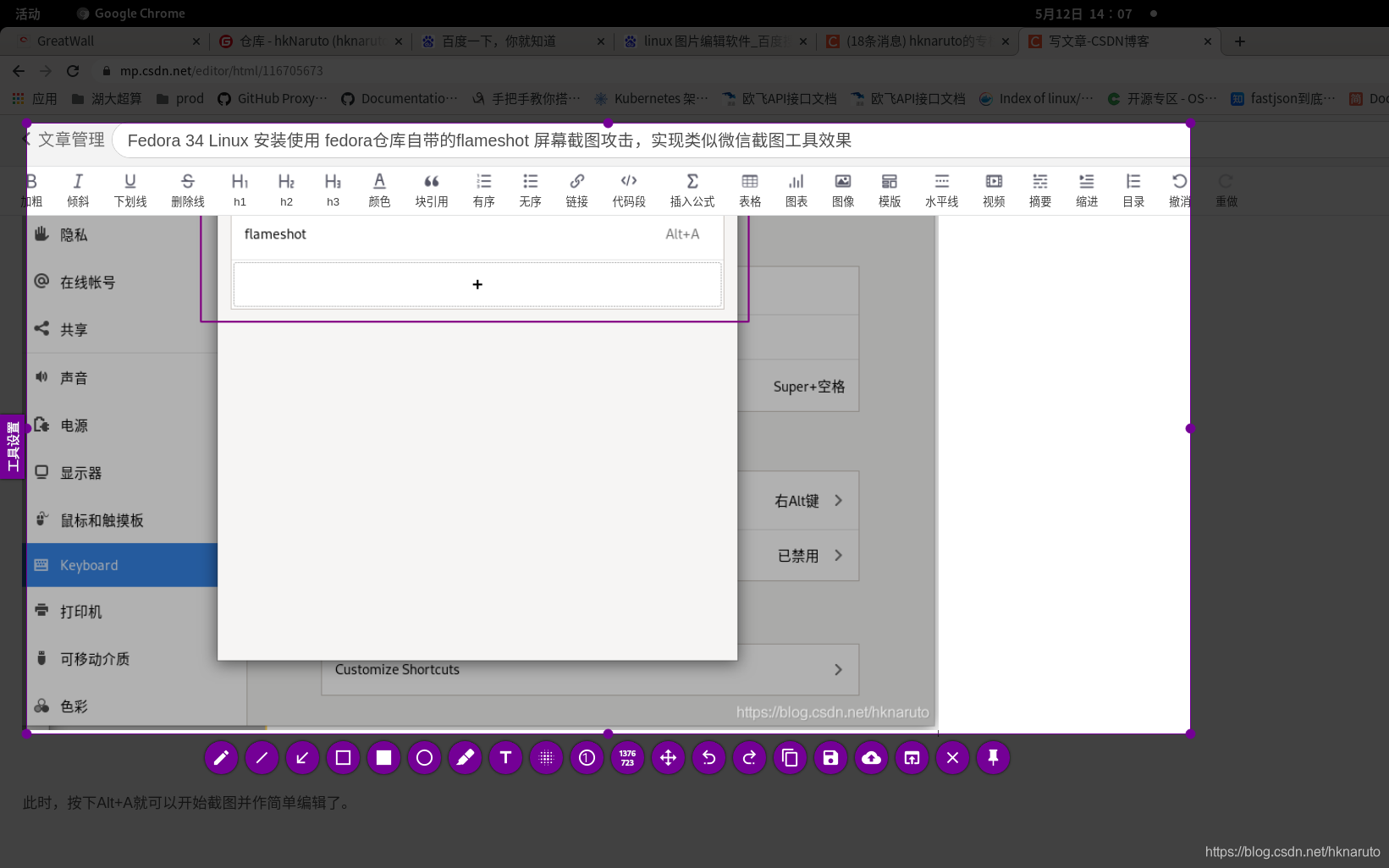This screenshot has height=868, width=1389.
Task: Insert an ordered list 有序
Action: [483, 190]
